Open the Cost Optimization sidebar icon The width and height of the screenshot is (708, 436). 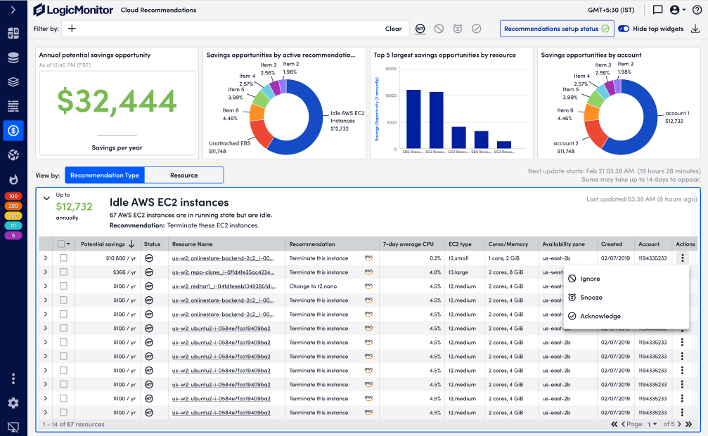[13, 128]
